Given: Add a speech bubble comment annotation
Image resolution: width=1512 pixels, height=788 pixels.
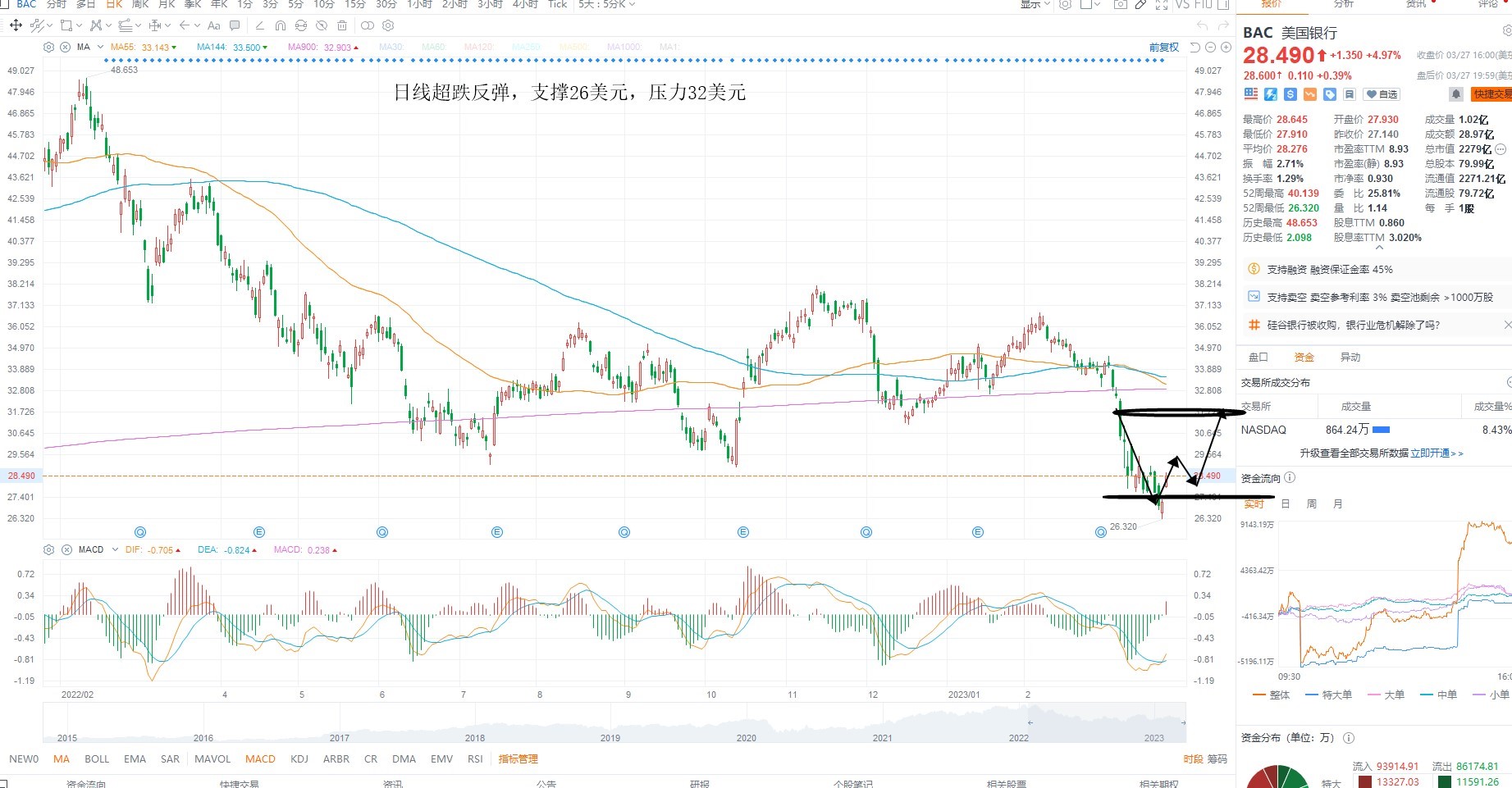Looking at the screenshot, I should pos(235,25).
